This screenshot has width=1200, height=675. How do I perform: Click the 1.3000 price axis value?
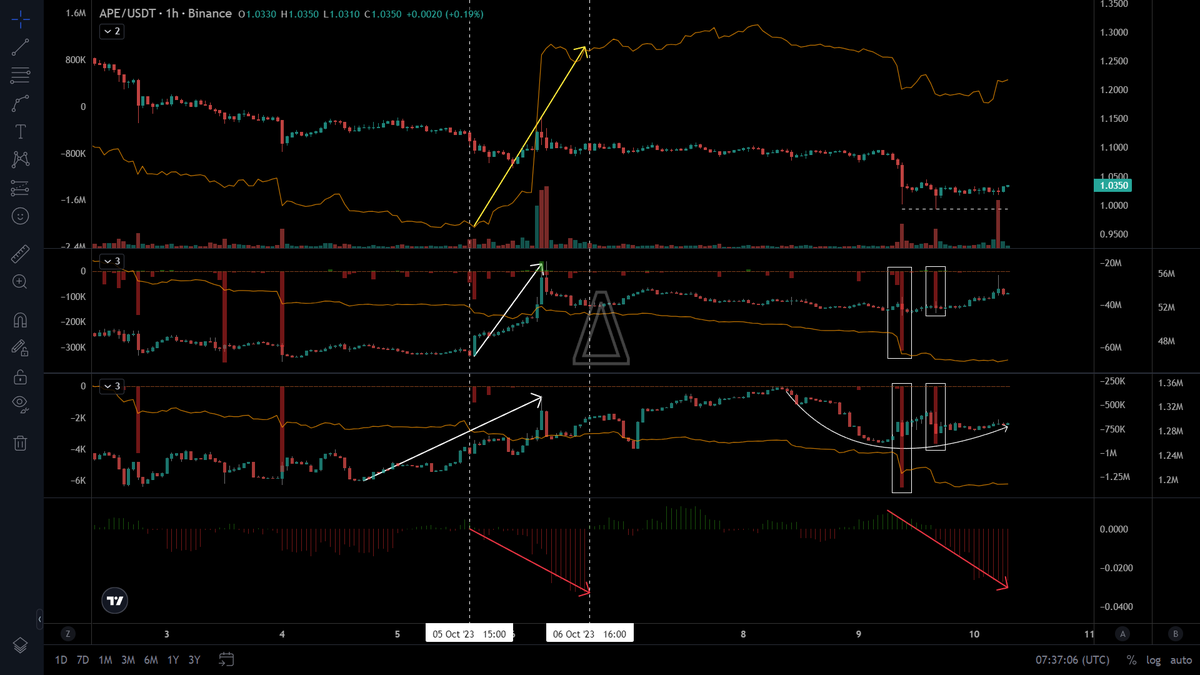(x=1113, y=32)
